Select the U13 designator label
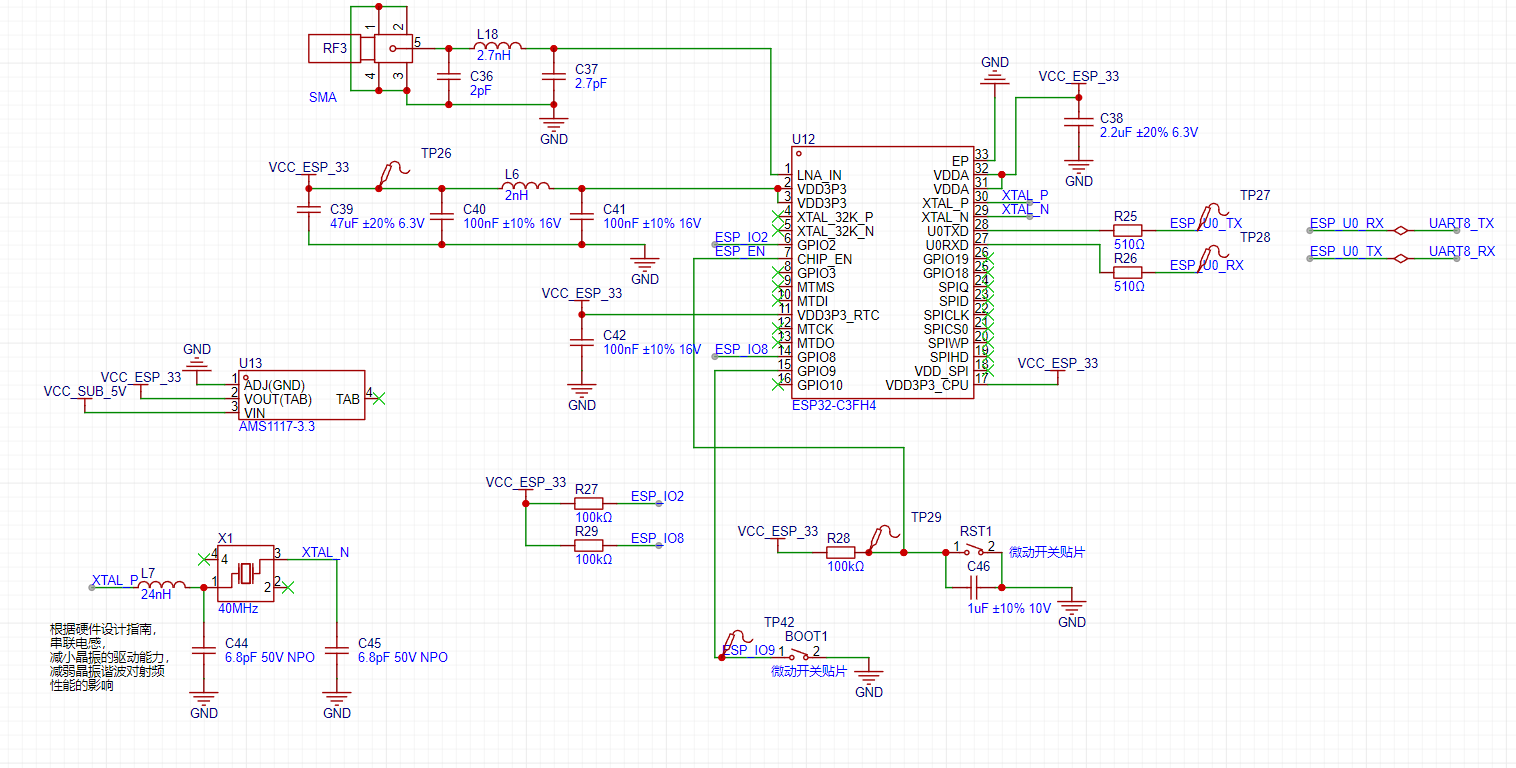The height and width of the screenshot is (768, 1516). [x=250, y=363]
